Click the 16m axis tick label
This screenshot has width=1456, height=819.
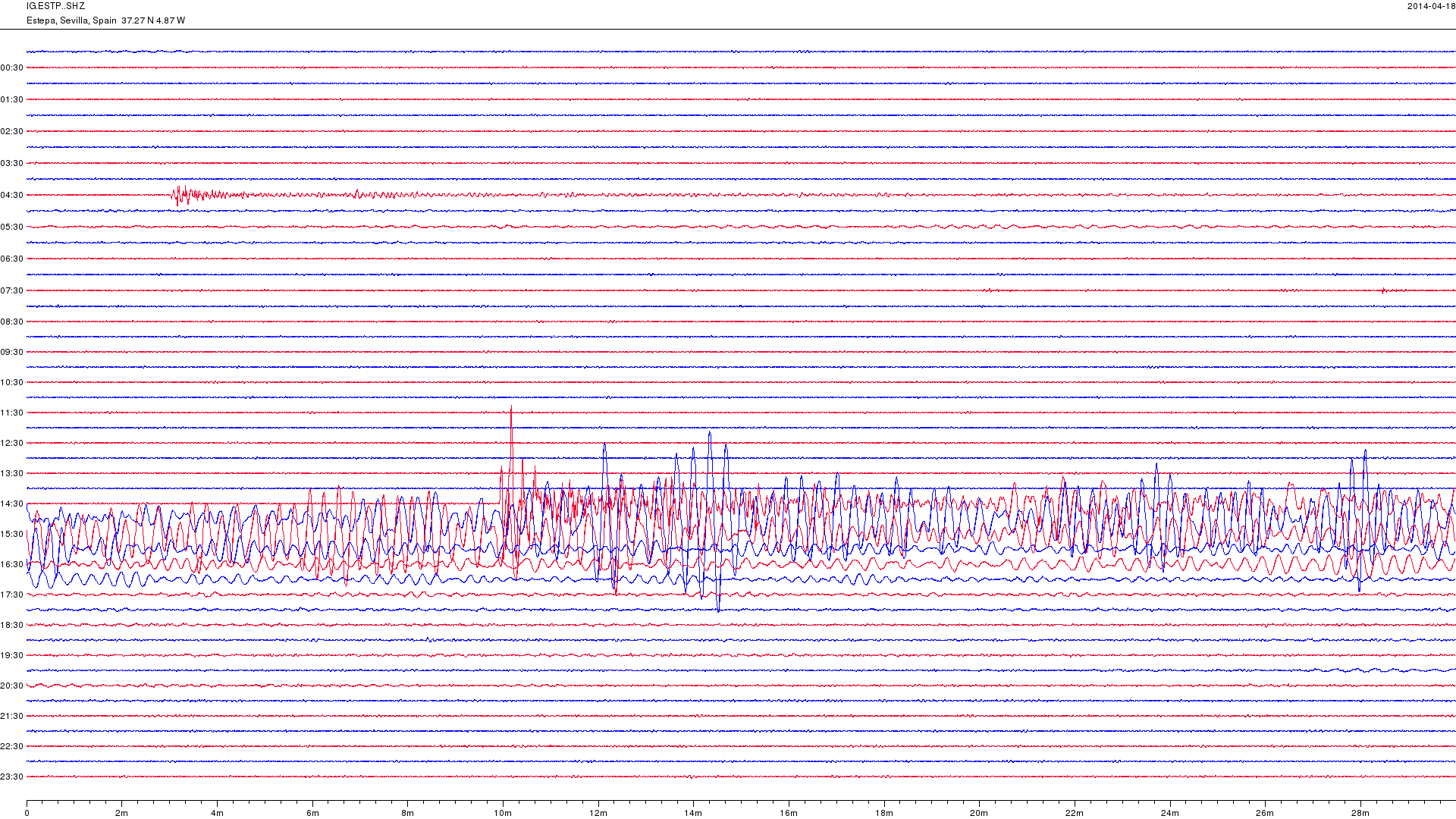pos(789,813)
